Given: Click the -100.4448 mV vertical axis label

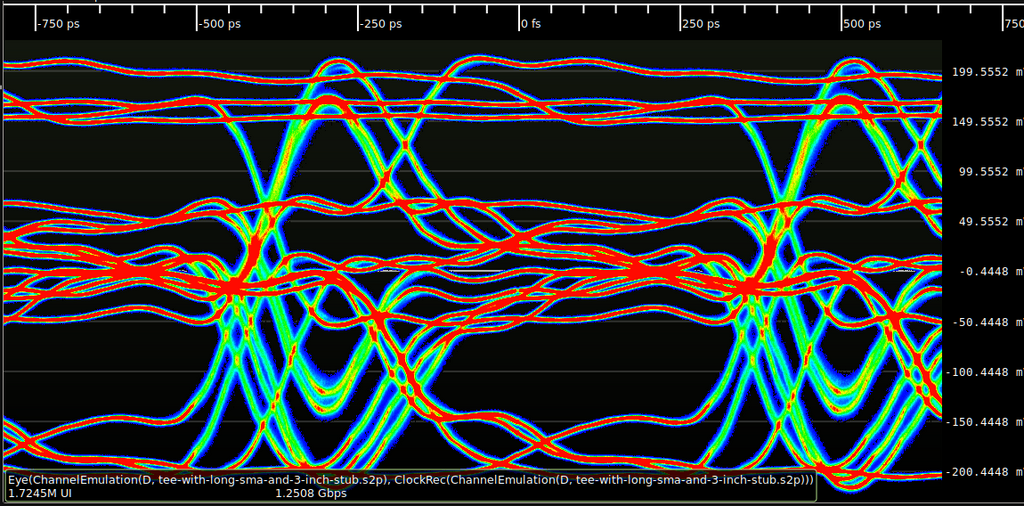Looking at the screenshot, I should click(x=984, y=372).
